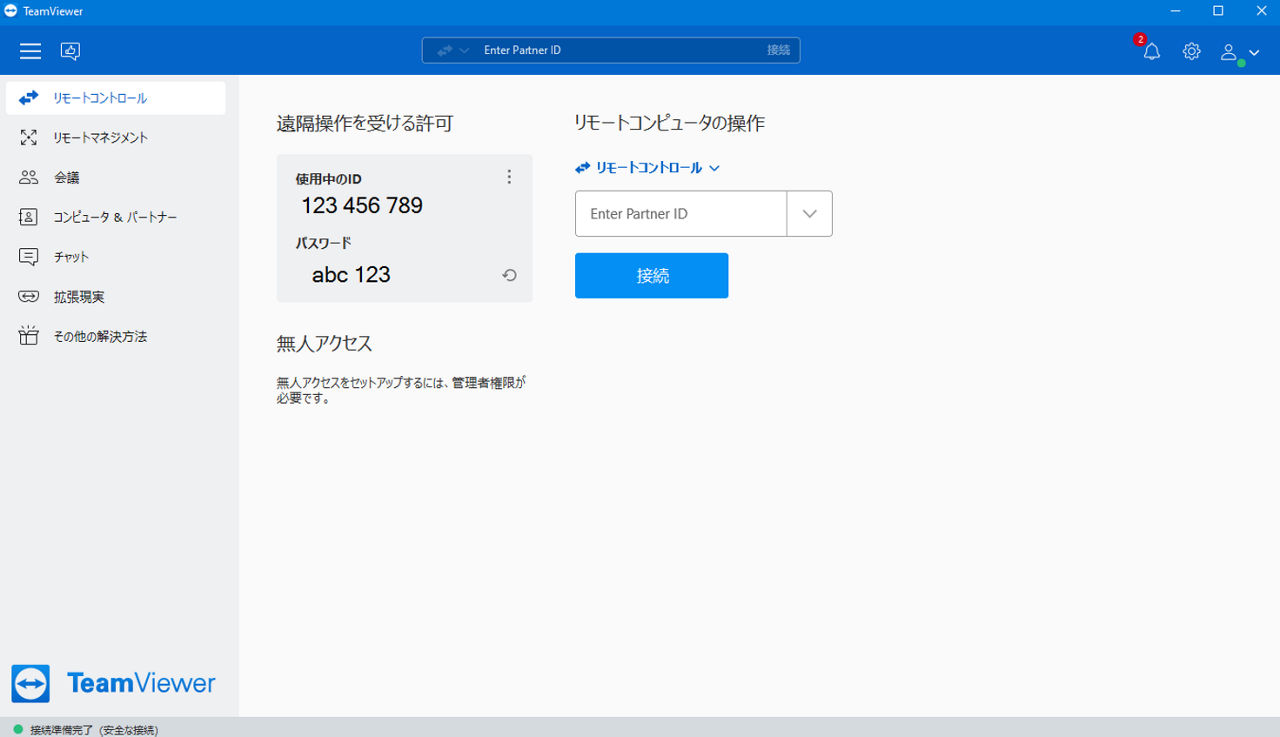Click the remote control arrows sidebar icon
1280x737 pixels.
point(28,98)
